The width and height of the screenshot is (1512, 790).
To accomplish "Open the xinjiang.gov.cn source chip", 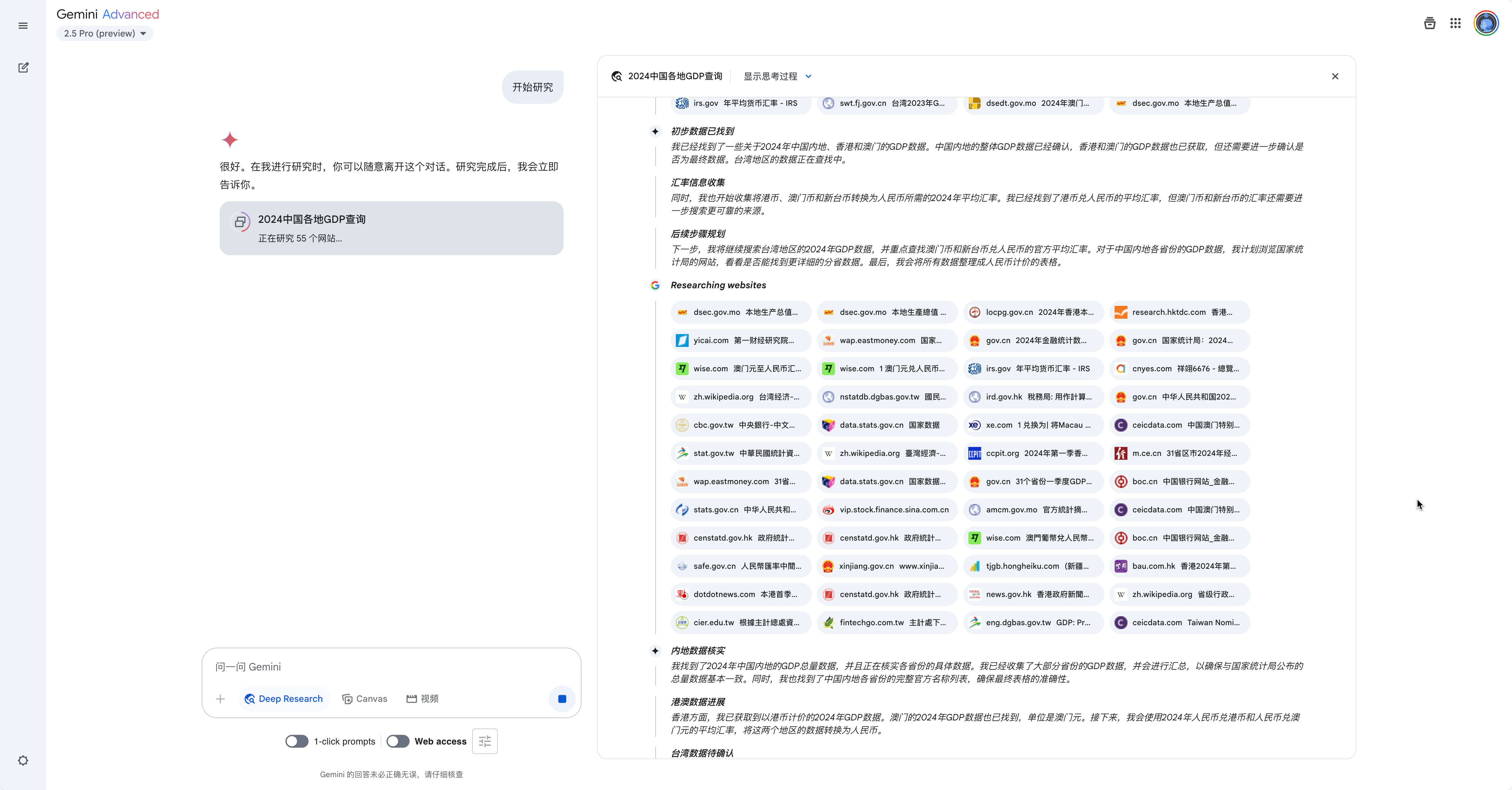I will coord(887,566).
